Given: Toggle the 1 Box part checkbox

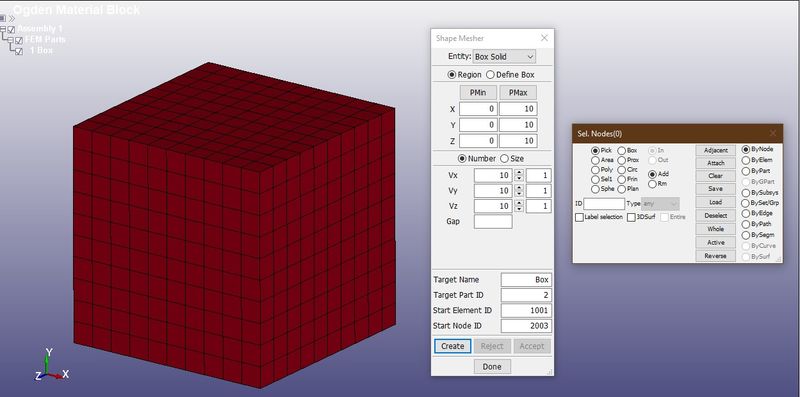Looking at the screenshot, I should click(x=19, y=52).
